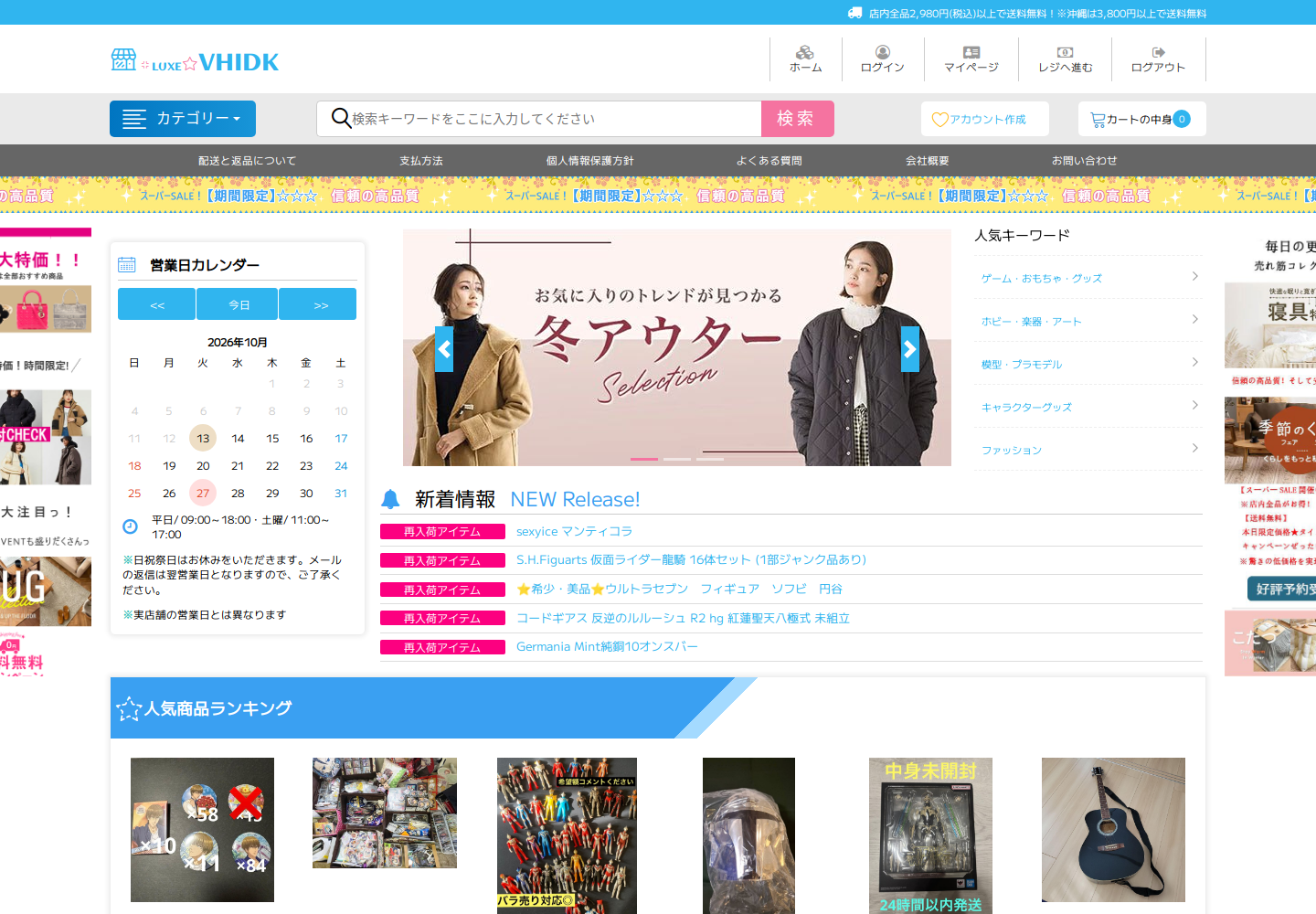Open the Germania Mint純銅10オンスバー link
Viewport: 1316px width, 914px height.
607,647
